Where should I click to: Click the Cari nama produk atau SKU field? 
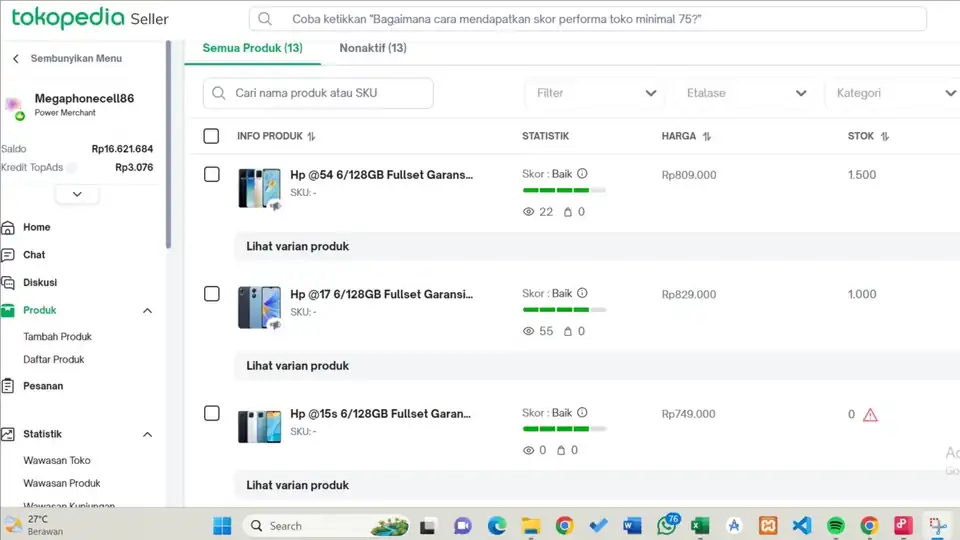tap(318, 93)
